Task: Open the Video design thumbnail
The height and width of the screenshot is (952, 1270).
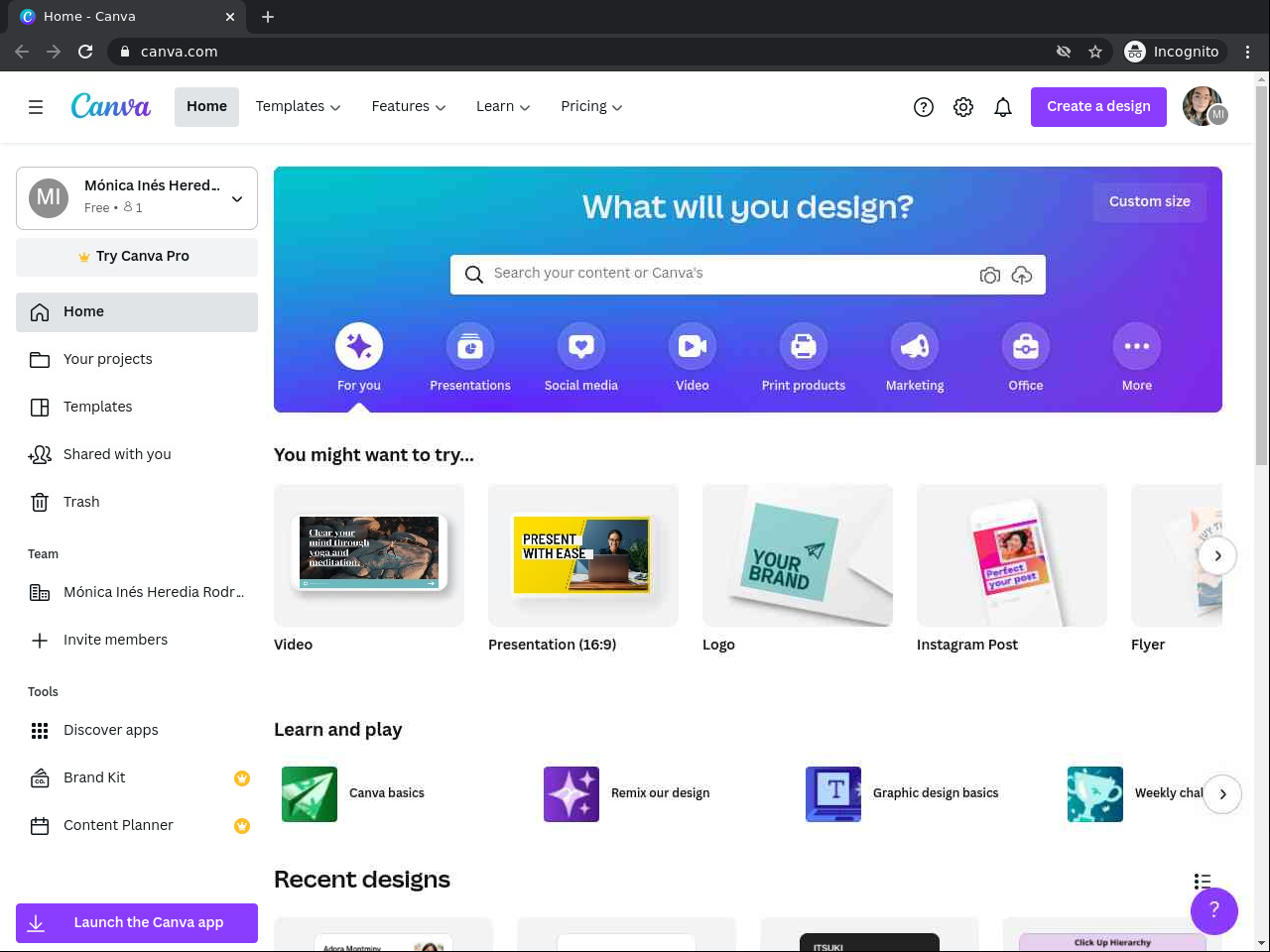Action: 369,555
